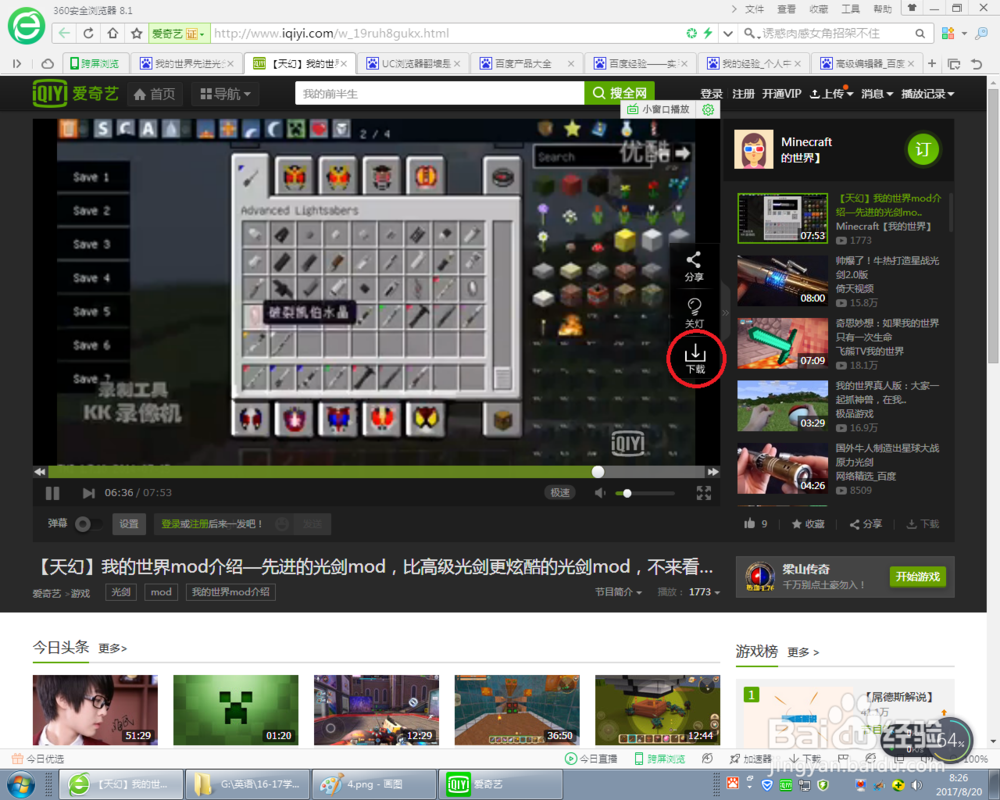1000x800 pixels.
Task: Toggle the 弹幕 danmaku switch off
Action: pos(84,523)
